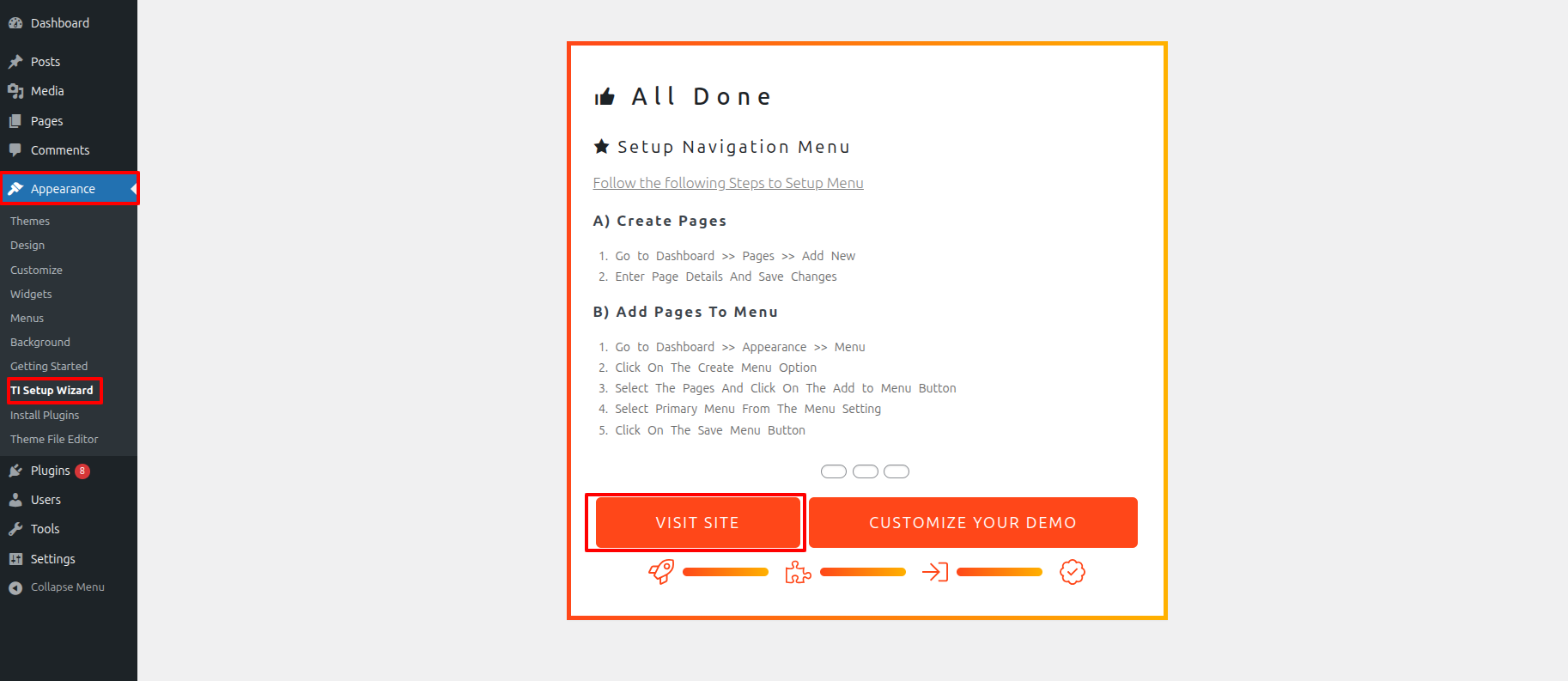The image size is (1568, 681).
Task: Click the first orange progress bar
Action: click(726, 572)
